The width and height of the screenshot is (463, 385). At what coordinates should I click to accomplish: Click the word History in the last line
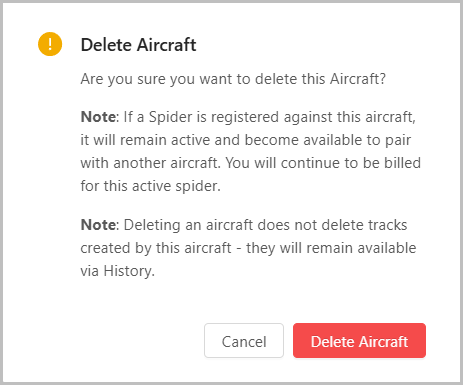point(127,271)
